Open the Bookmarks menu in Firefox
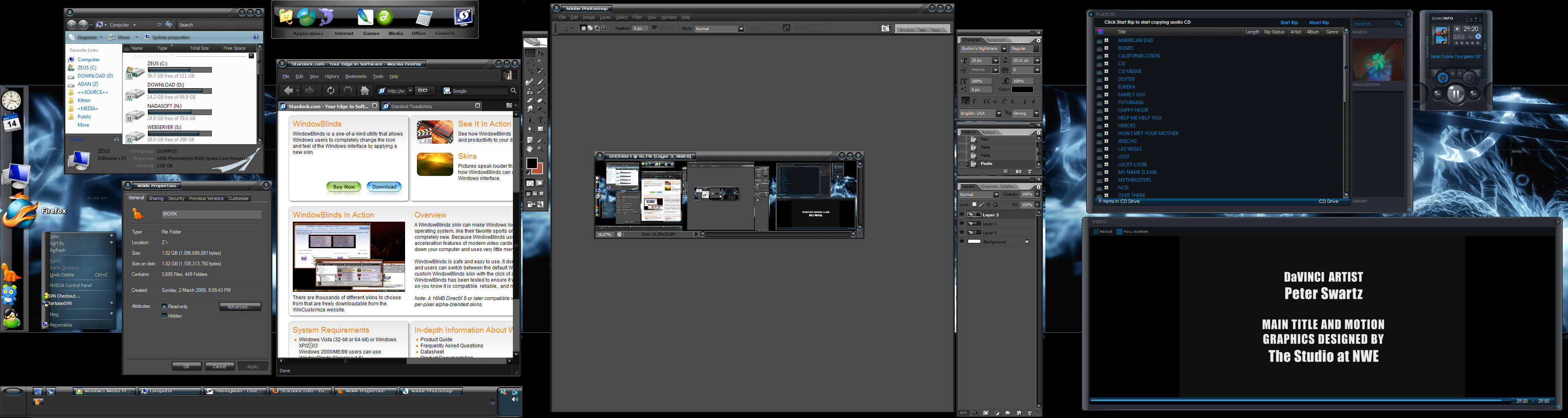Image resolution: width=1568 pixels, height=418 pixels. click(356, 77)
